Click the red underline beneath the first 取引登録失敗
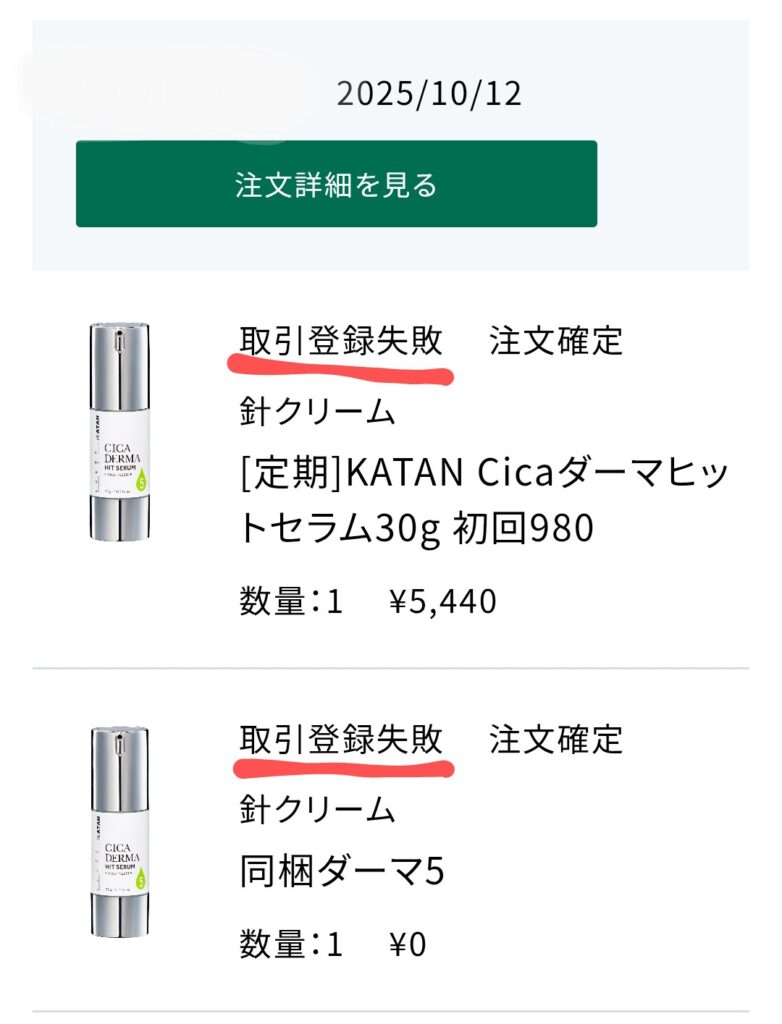This screenshot has height=1024, width=782. click(x=340, y=371)
